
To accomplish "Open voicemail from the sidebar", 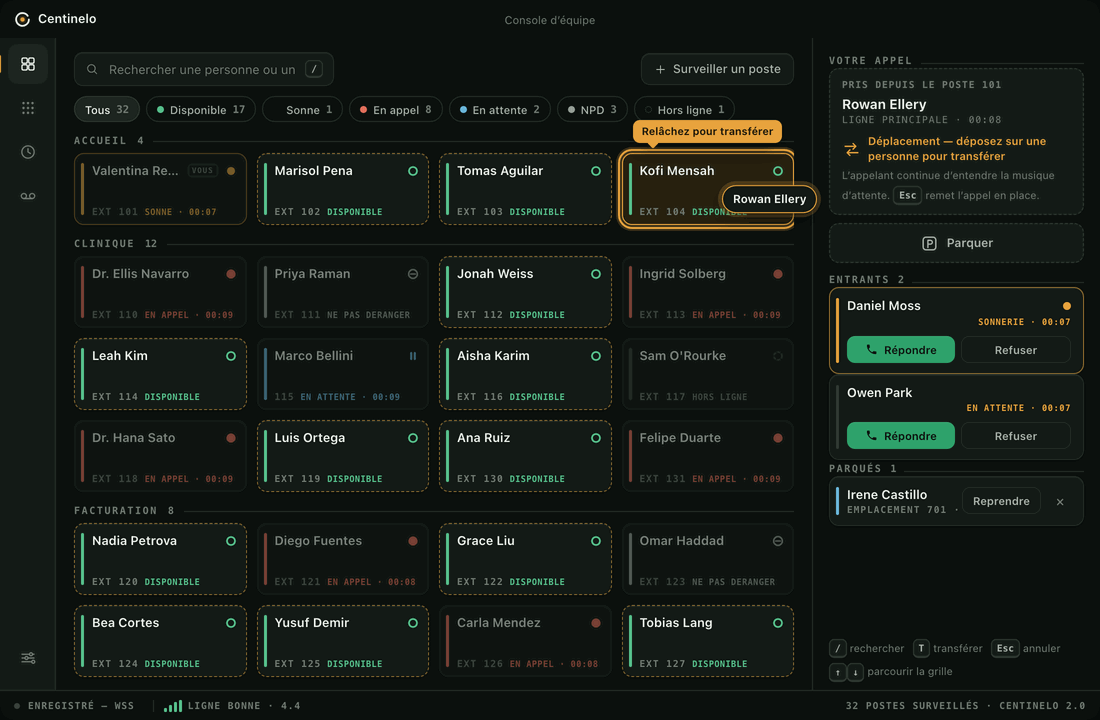I will [x=28, y=196].
